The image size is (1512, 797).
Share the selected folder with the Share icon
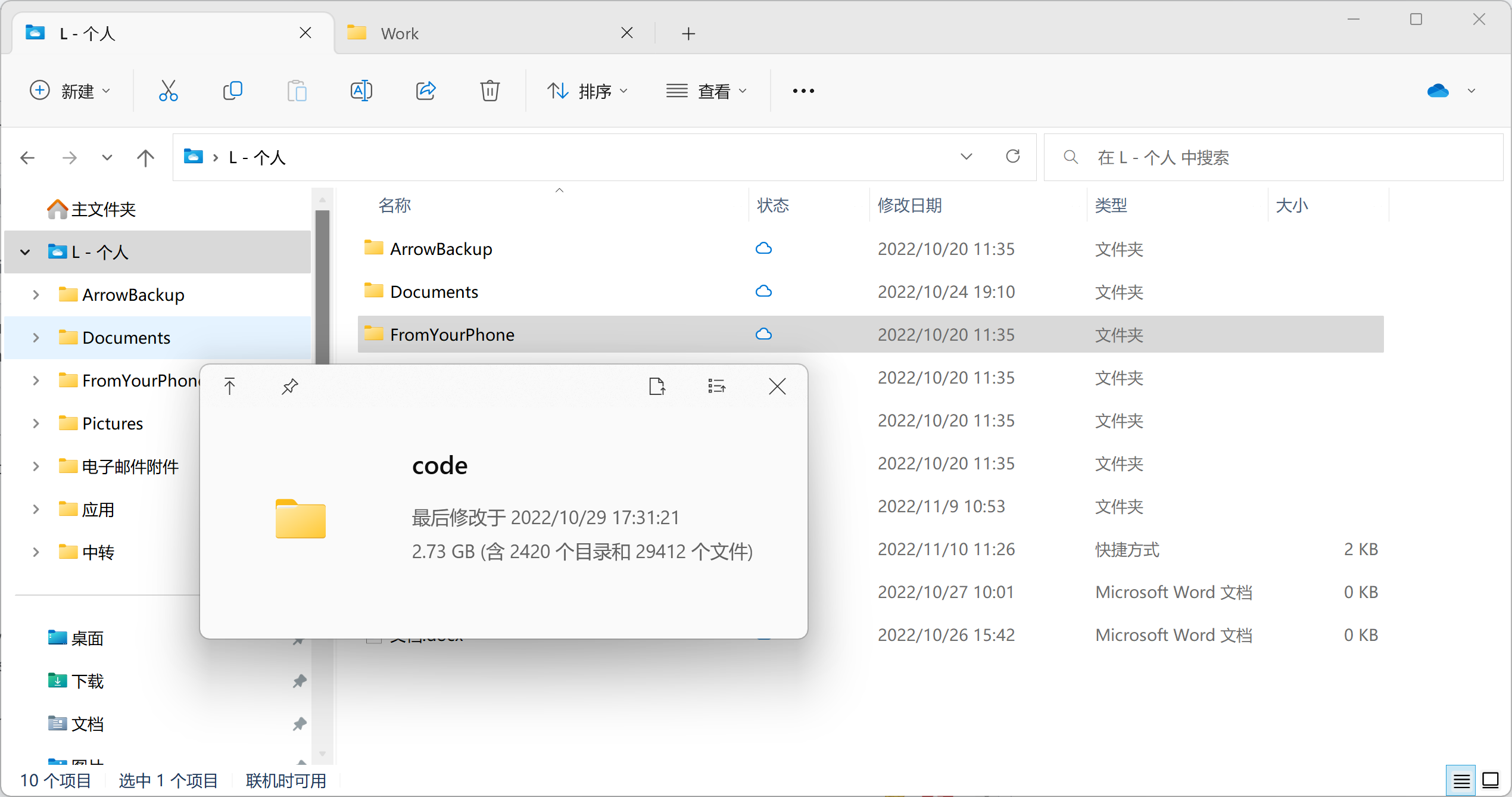point(426,91)
